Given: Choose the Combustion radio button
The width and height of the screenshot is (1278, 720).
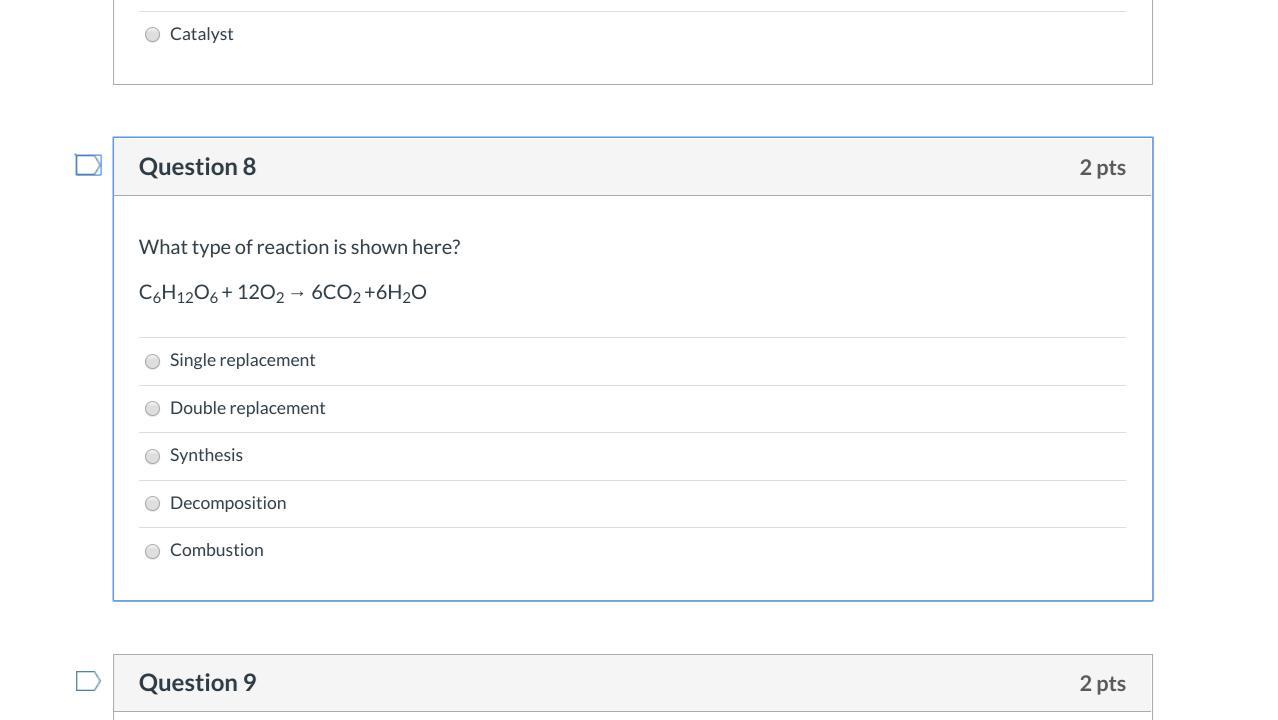Looking at the screenshot, I should (x=152, y=551).
